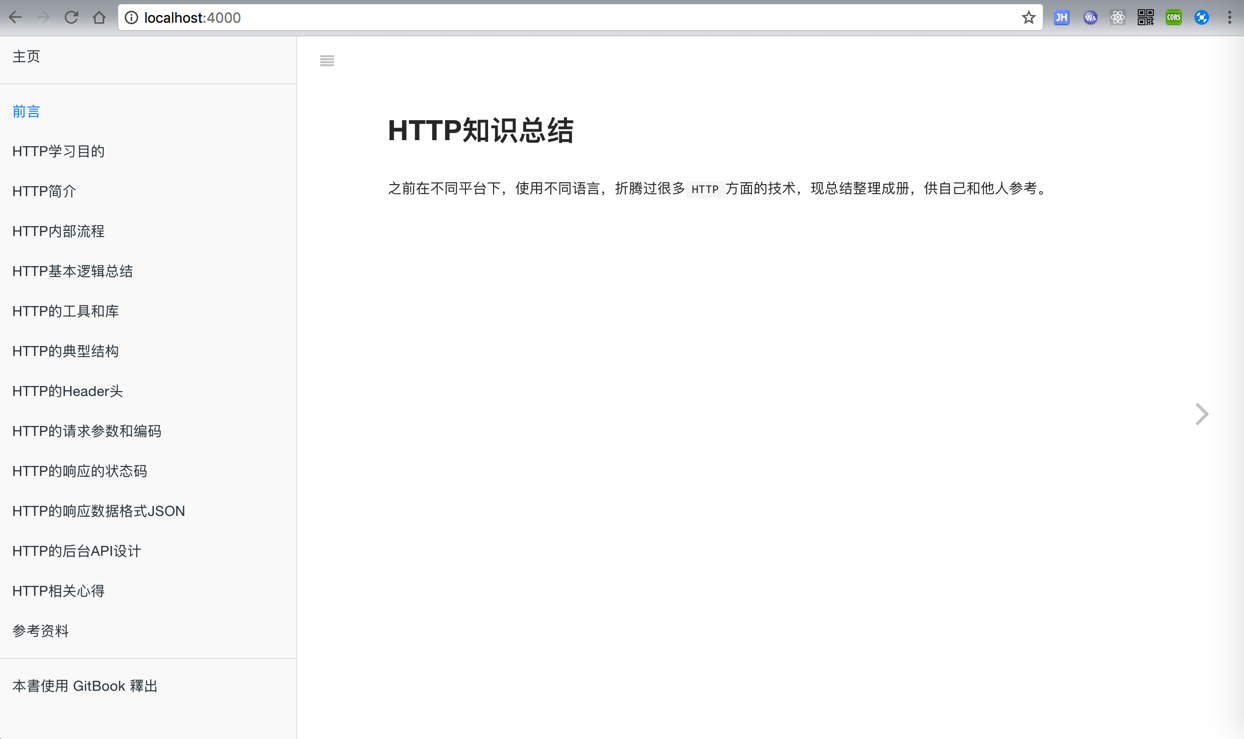
Task: Focus the localhost:4000 address bar
Action: [580, 17]
